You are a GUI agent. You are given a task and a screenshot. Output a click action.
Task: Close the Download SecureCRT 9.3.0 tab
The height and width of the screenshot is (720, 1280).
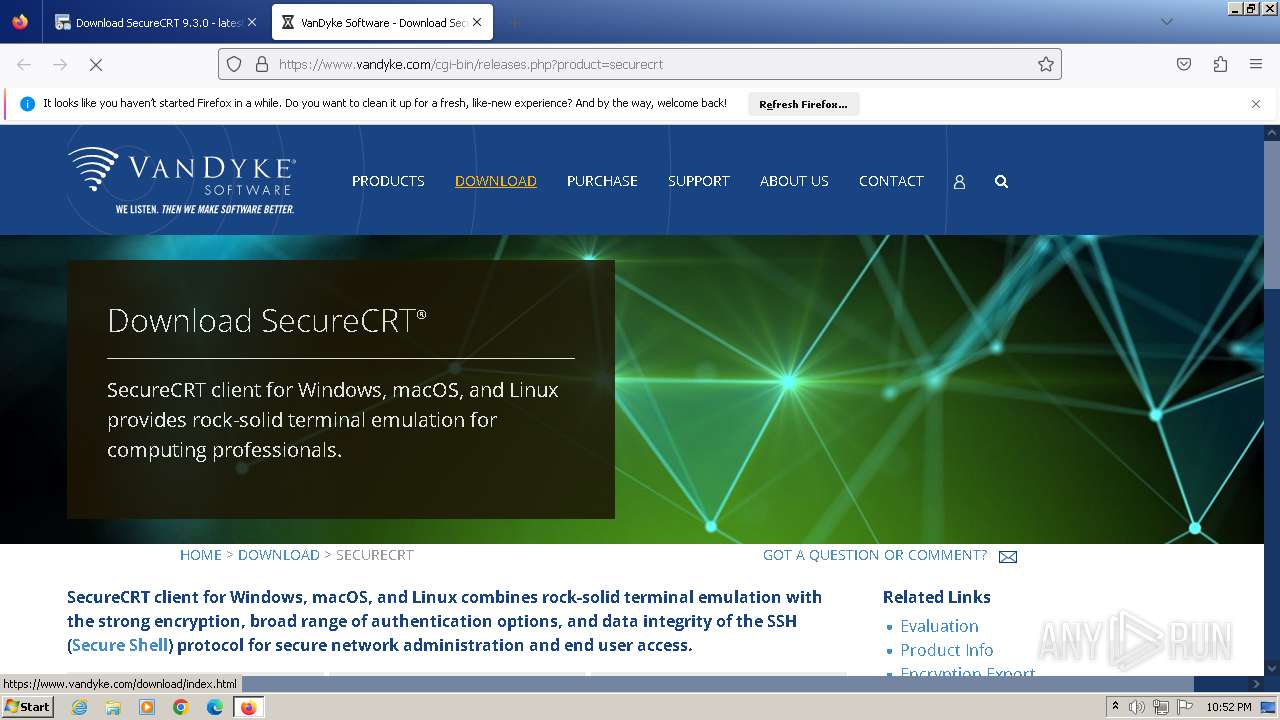pyautogui.click(x=251, y=22)
